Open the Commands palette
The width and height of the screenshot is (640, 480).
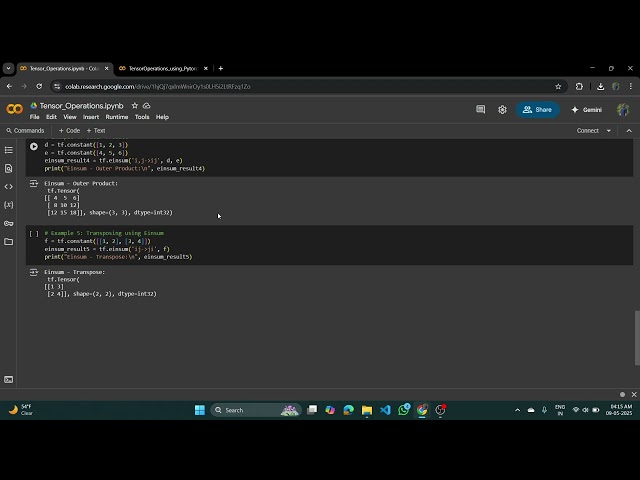[25, 131]
